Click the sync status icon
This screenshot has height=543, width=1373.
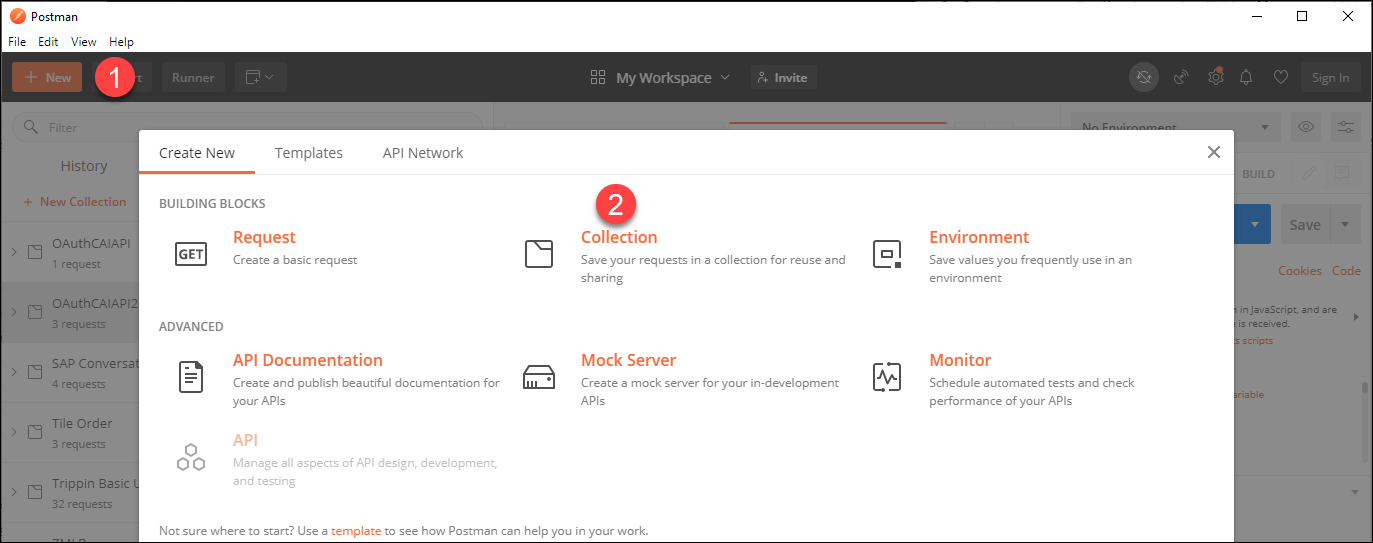[1144, 77]
